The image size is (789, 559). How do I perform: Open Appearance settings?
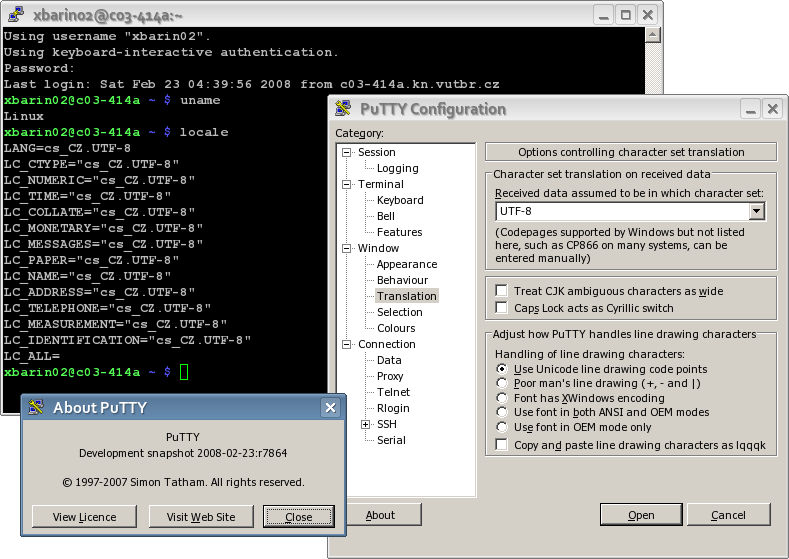[x=407, y=264]
